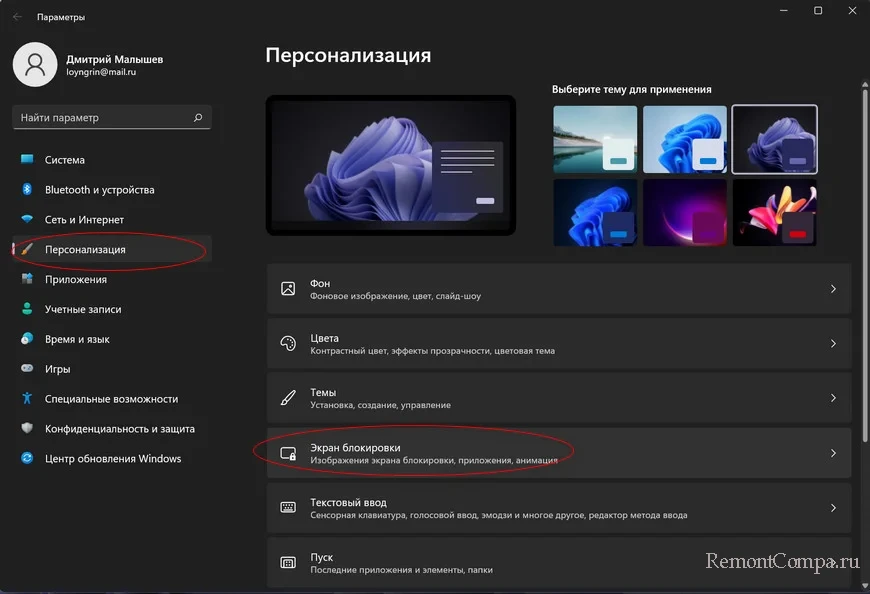Select Система in the sidebar
The image size is (870, 594).
65,160
